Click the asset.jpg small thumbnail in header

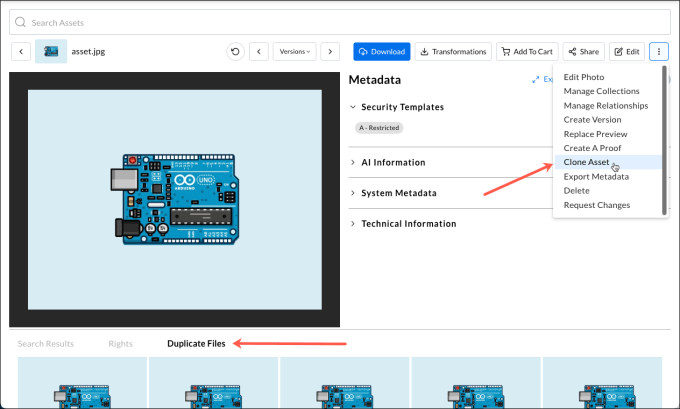point(51,51)
